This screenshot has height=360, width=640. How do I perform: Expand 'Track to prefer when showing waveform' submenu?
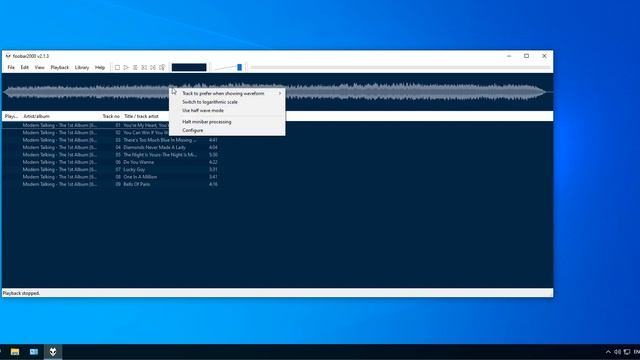click(227, 93)
